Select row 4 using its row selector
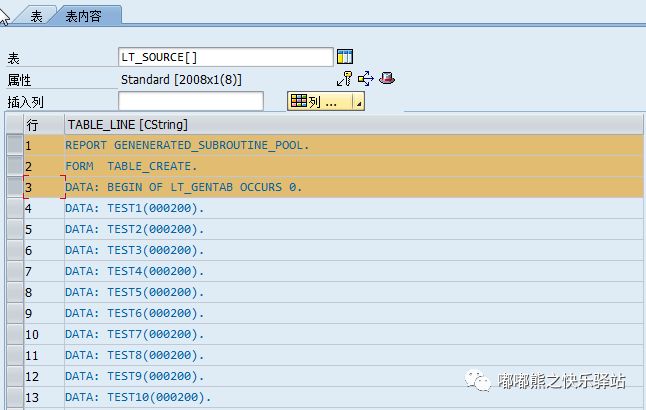 click(15, 208)
